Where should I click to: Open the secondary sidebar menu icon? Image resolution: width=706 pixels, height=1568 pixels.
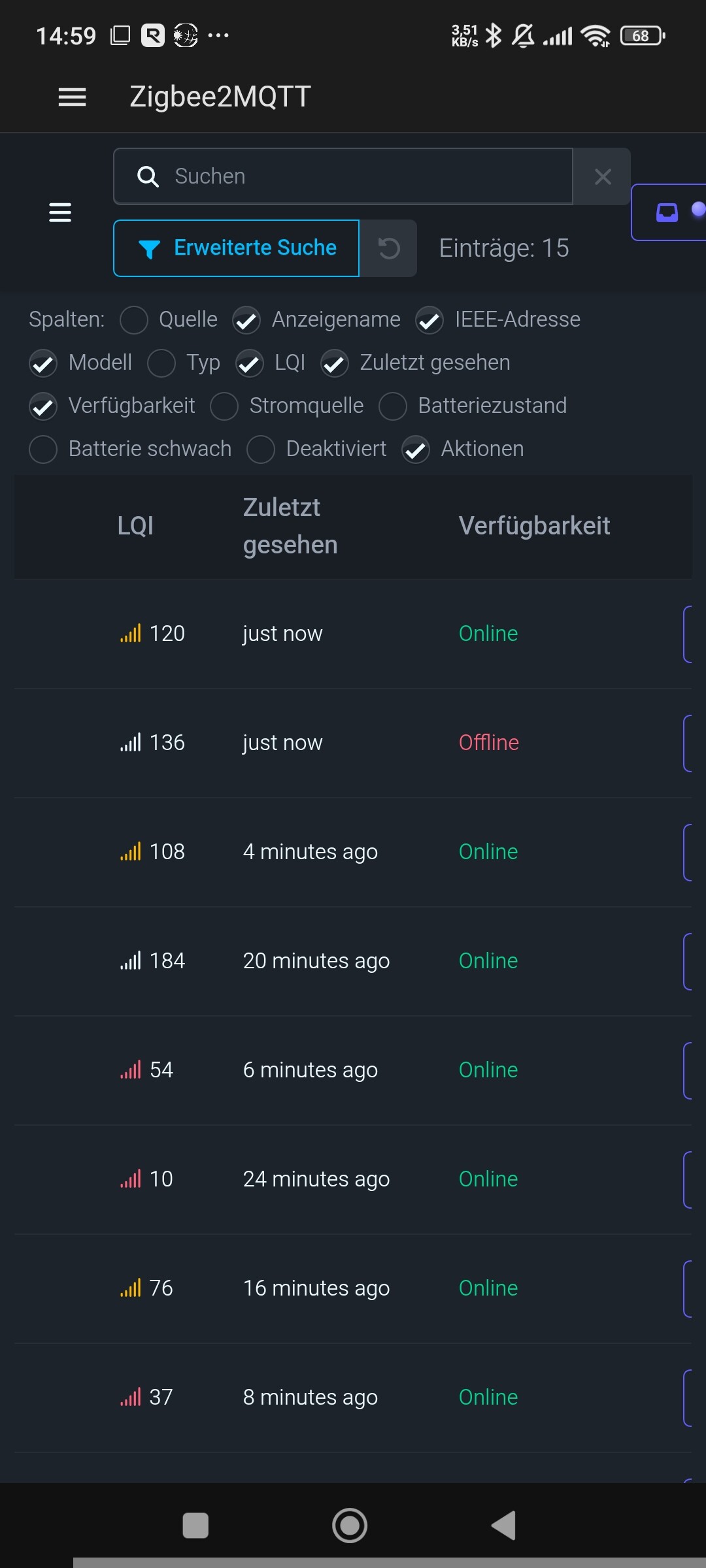coord(60,212)
